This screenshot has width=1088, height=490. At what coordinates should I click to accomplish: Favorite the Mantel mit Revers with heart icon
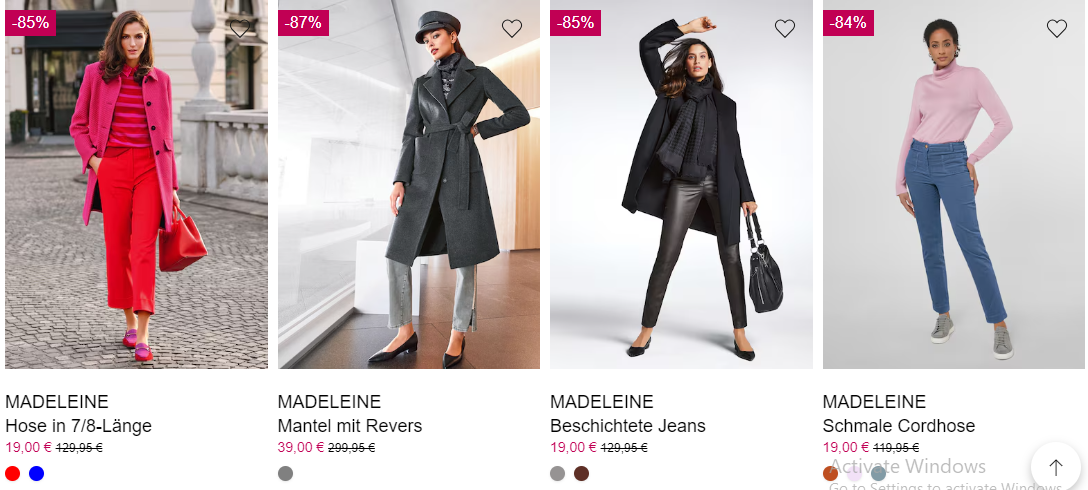[511, 28]
